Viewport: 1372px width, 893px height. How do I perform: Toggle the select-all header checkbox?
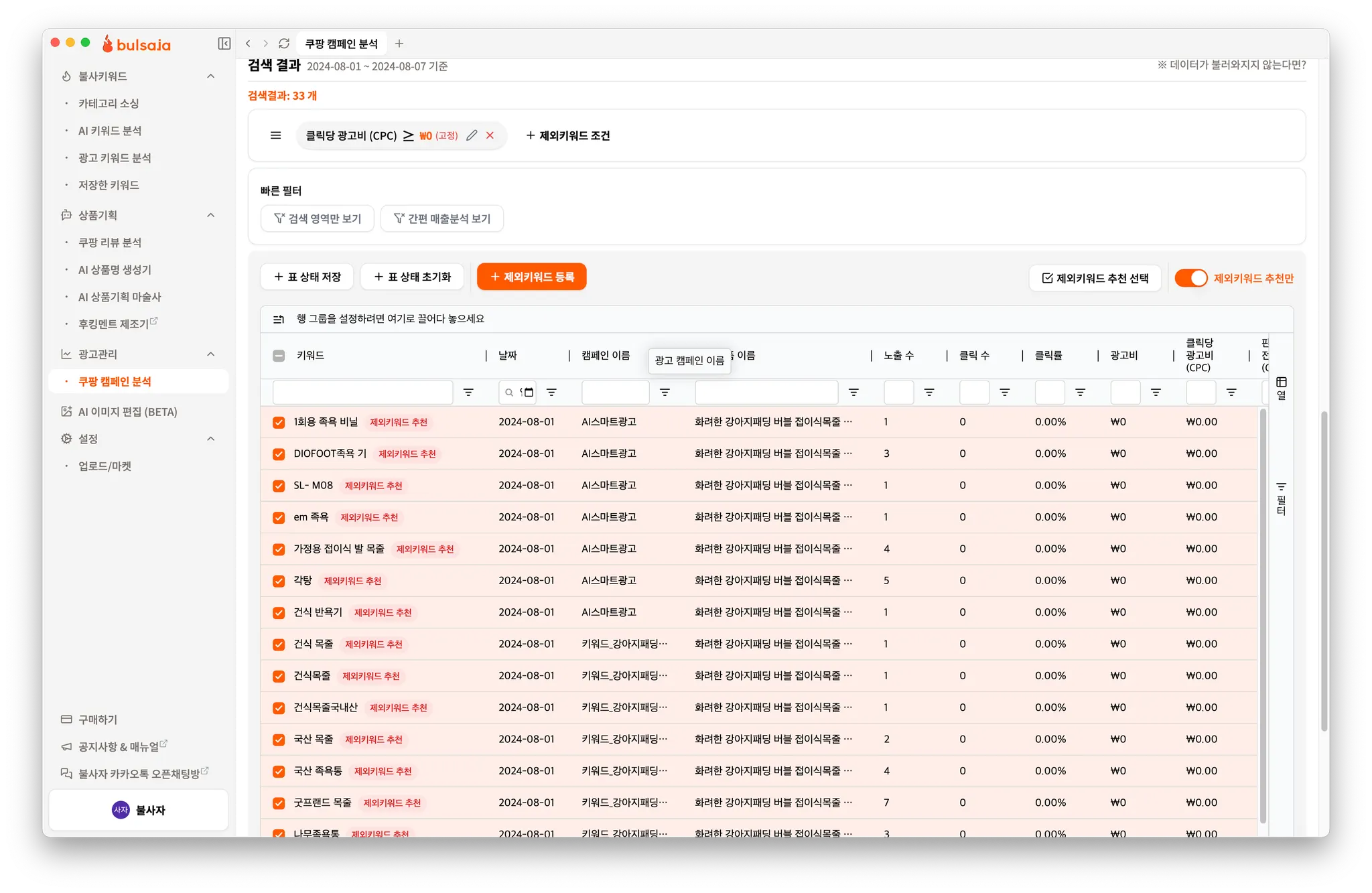279,356
